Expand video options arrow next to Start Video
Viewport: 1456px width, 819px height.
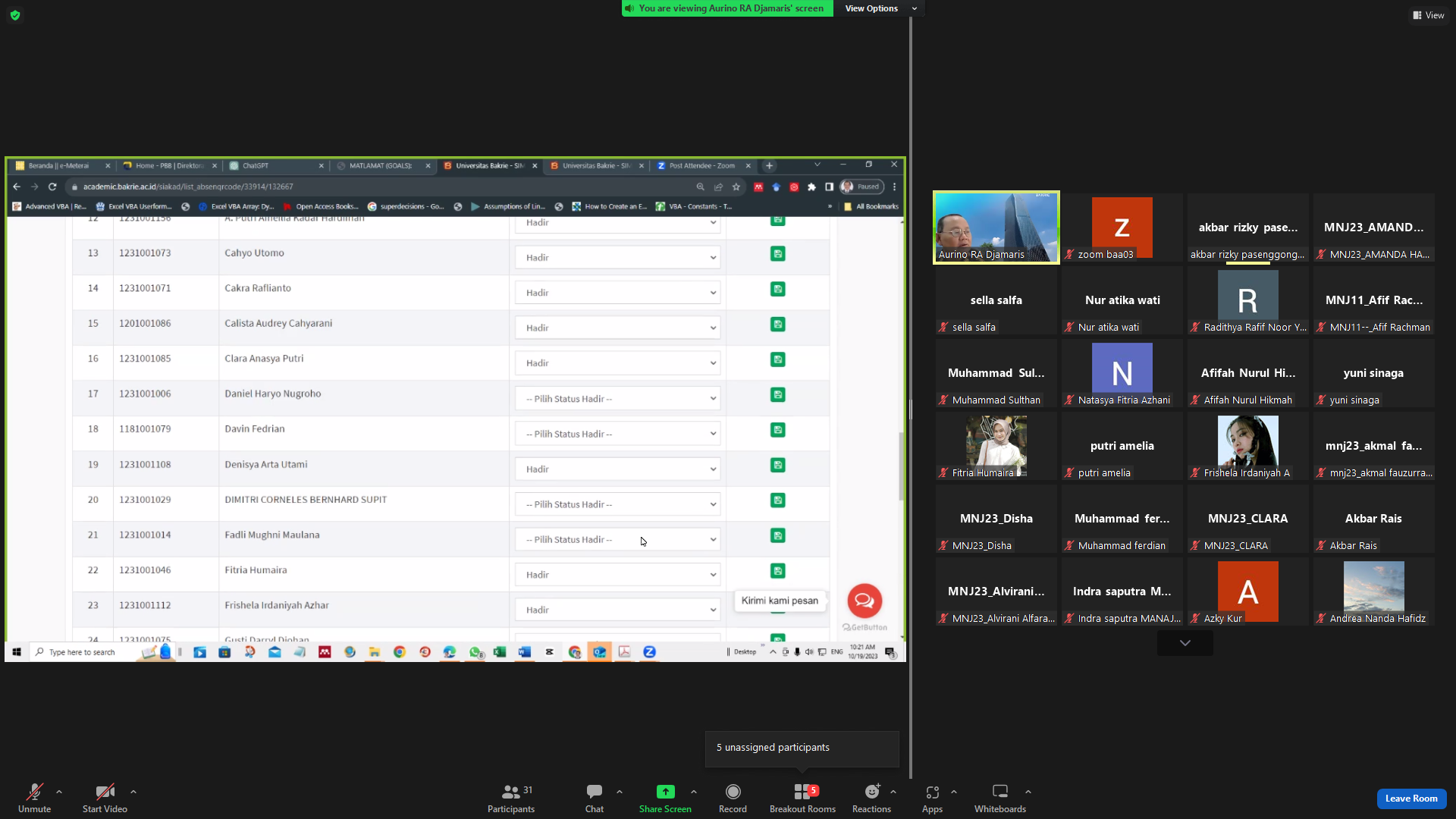(x=133, y=792)
